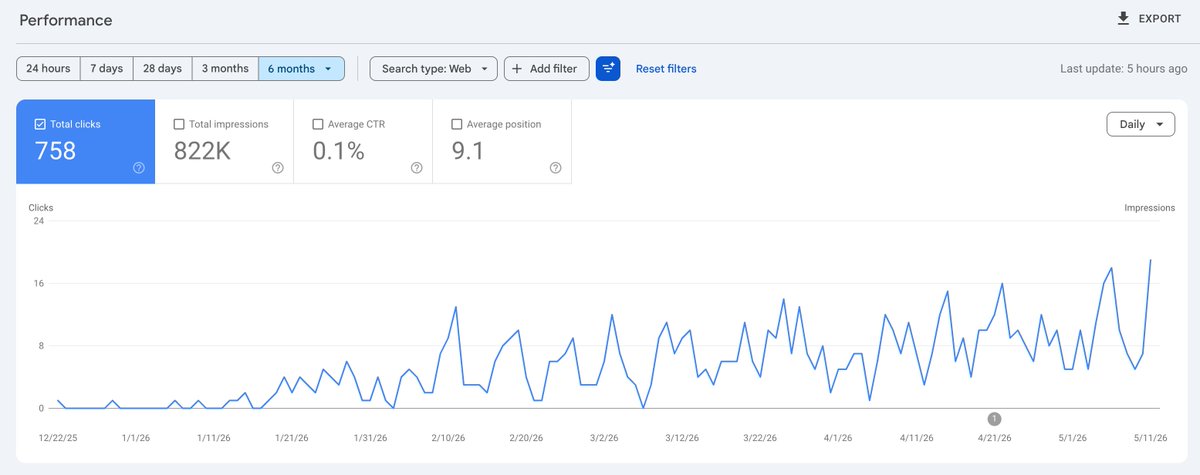This screenshot has height=475, width=1200.
Task: Select the 28 days date range
Action: tap(162, 68)
